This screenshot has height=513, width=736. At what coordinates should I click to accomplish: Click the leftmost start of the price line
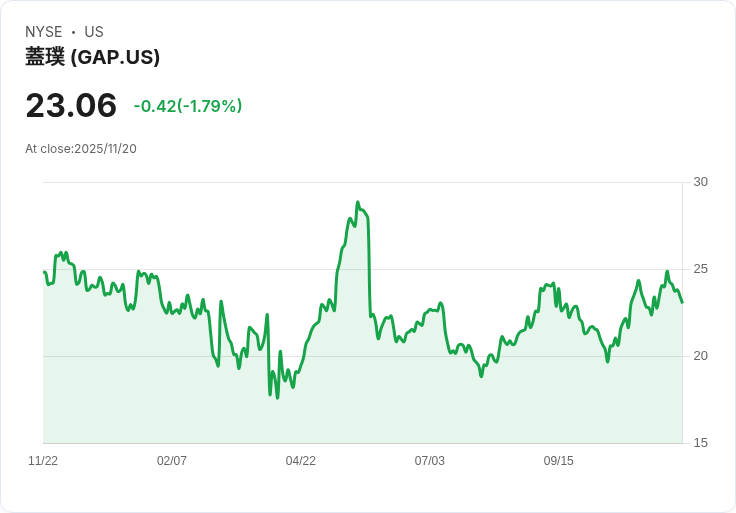44,272
